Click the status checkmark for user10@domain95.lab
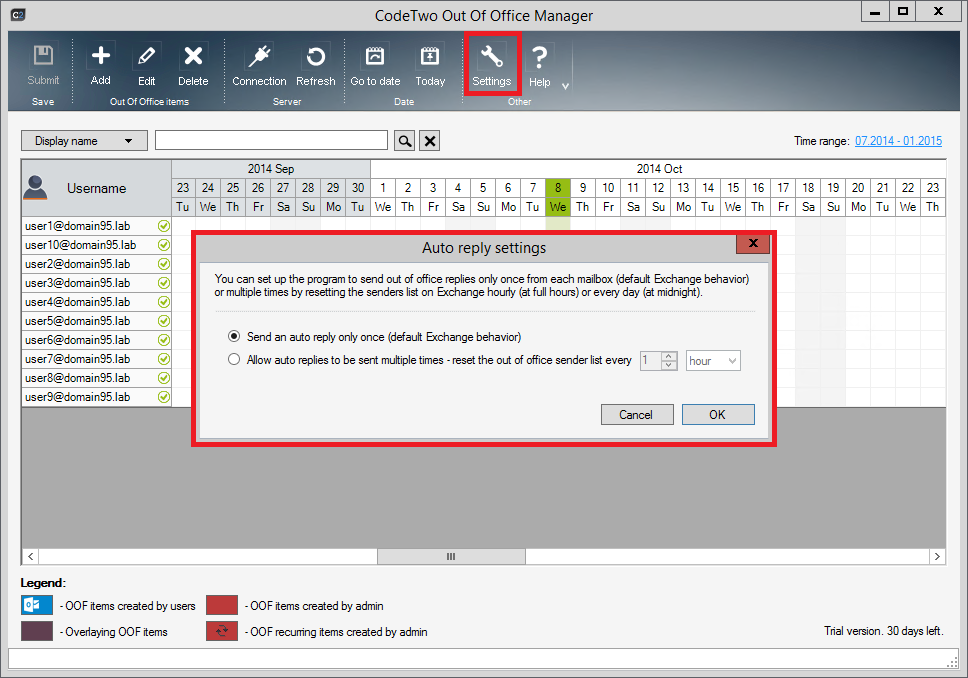 [x=164, y=245]
